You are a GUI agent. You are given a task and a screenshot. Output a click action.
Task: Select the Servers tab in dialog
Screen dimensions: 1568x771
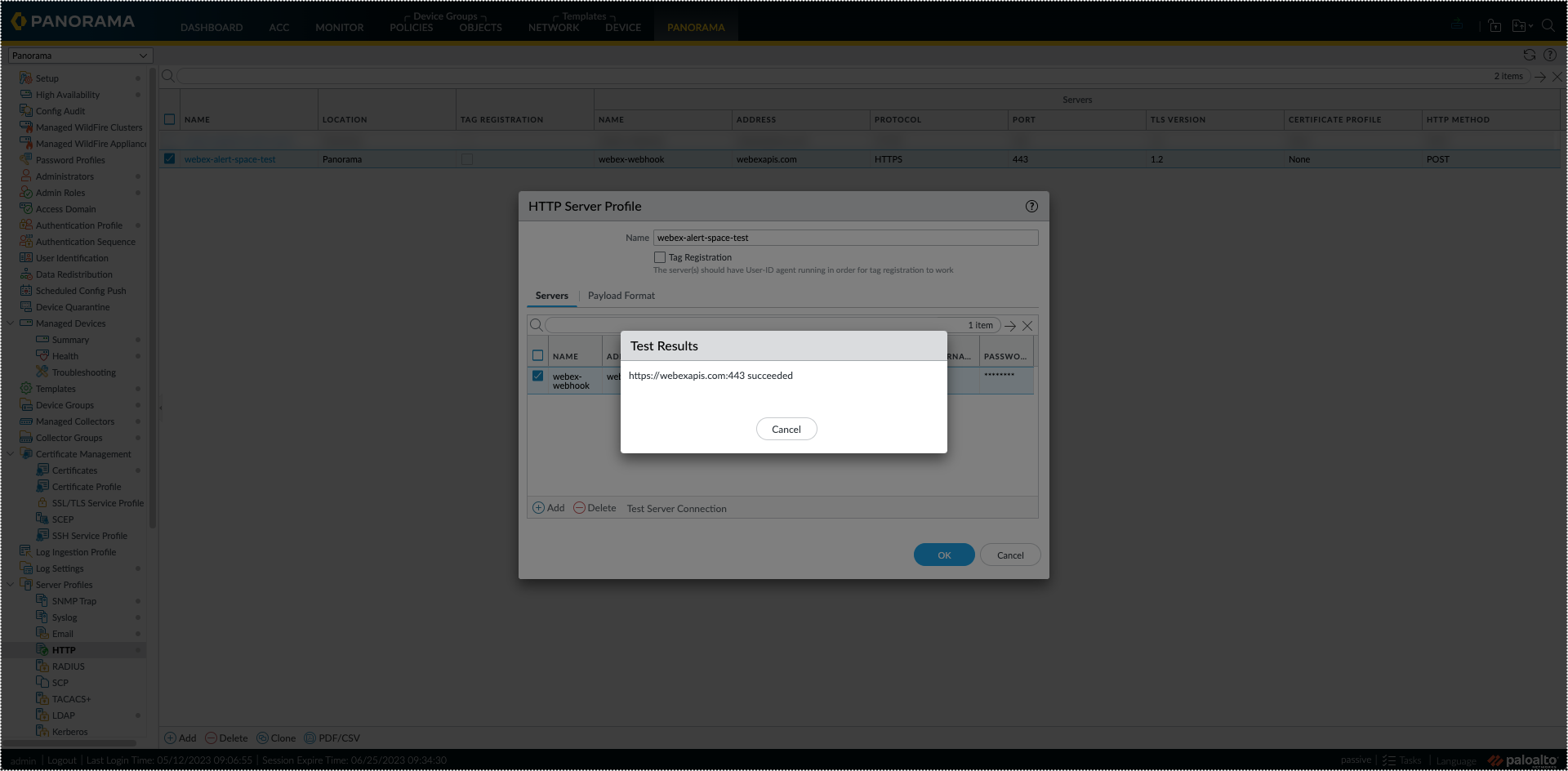(x=552, y=296)
